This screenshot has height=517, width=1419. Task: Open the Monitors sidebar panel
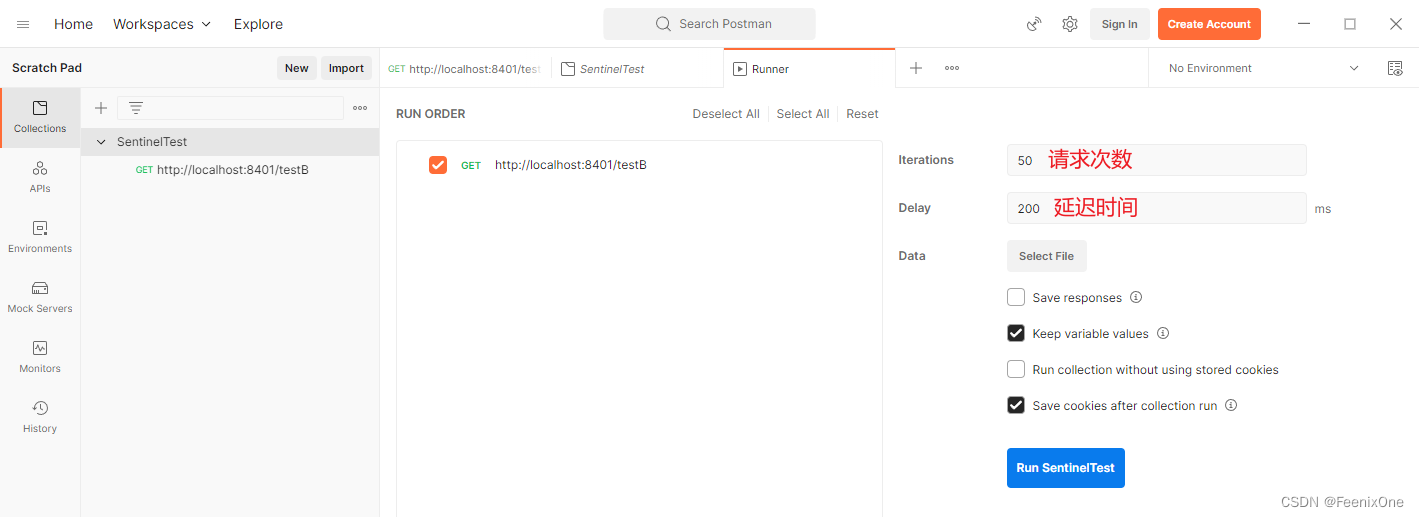pyautogui.click(x=40, y=357)
